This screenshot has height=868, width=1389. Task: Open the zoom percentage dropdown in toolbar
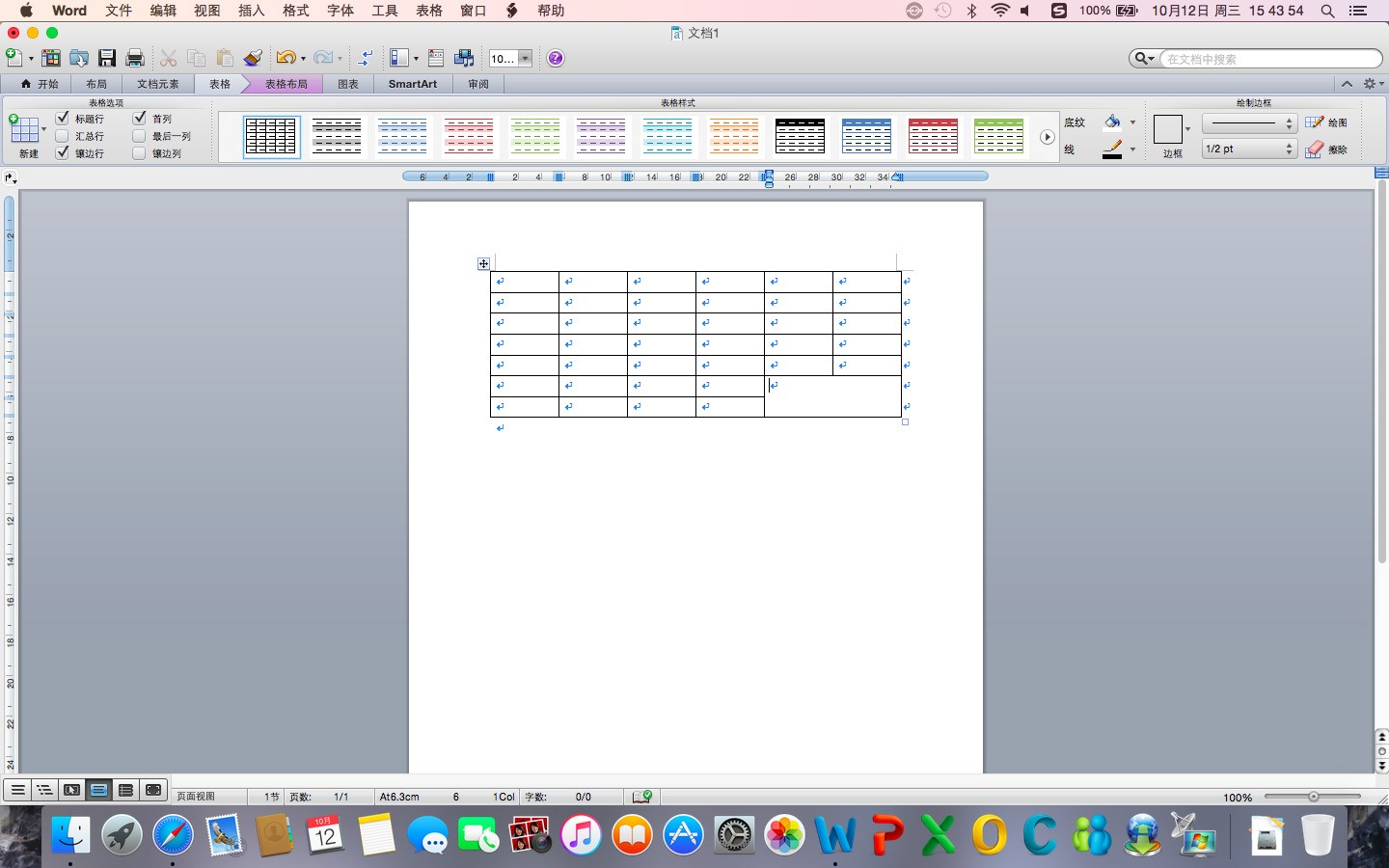click(525, 58)
